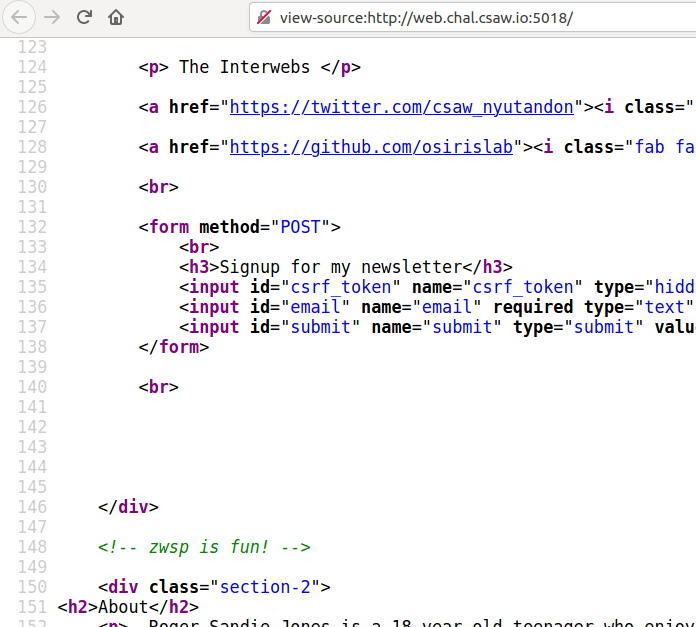This screenshot has width=696, height=627.
Task: Open the twitter.com/csaw_nyutandon link
Action: [x=402, y=107]
